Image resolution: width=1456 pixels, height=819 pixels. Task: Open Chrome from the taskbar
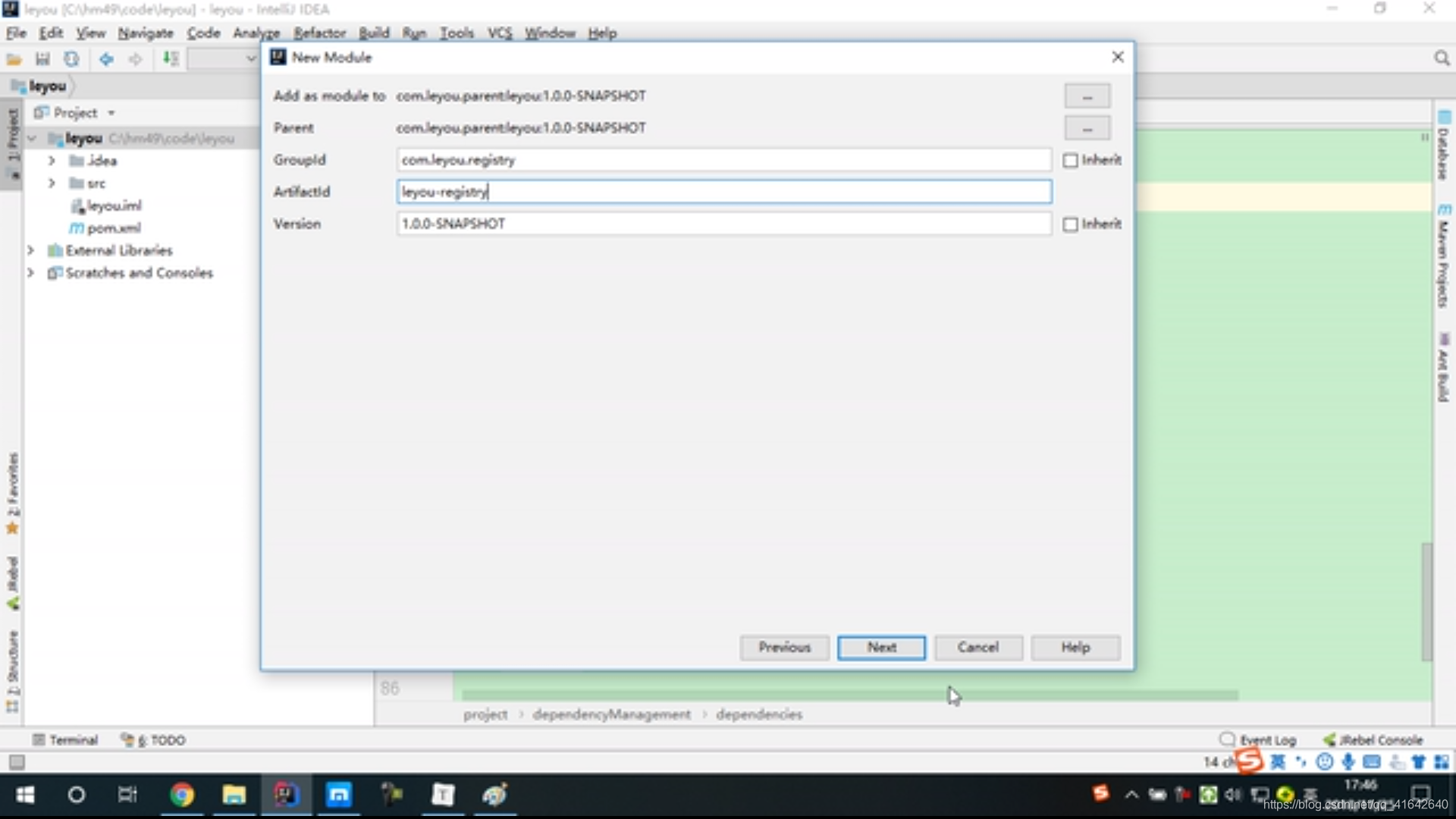[181, 795]
